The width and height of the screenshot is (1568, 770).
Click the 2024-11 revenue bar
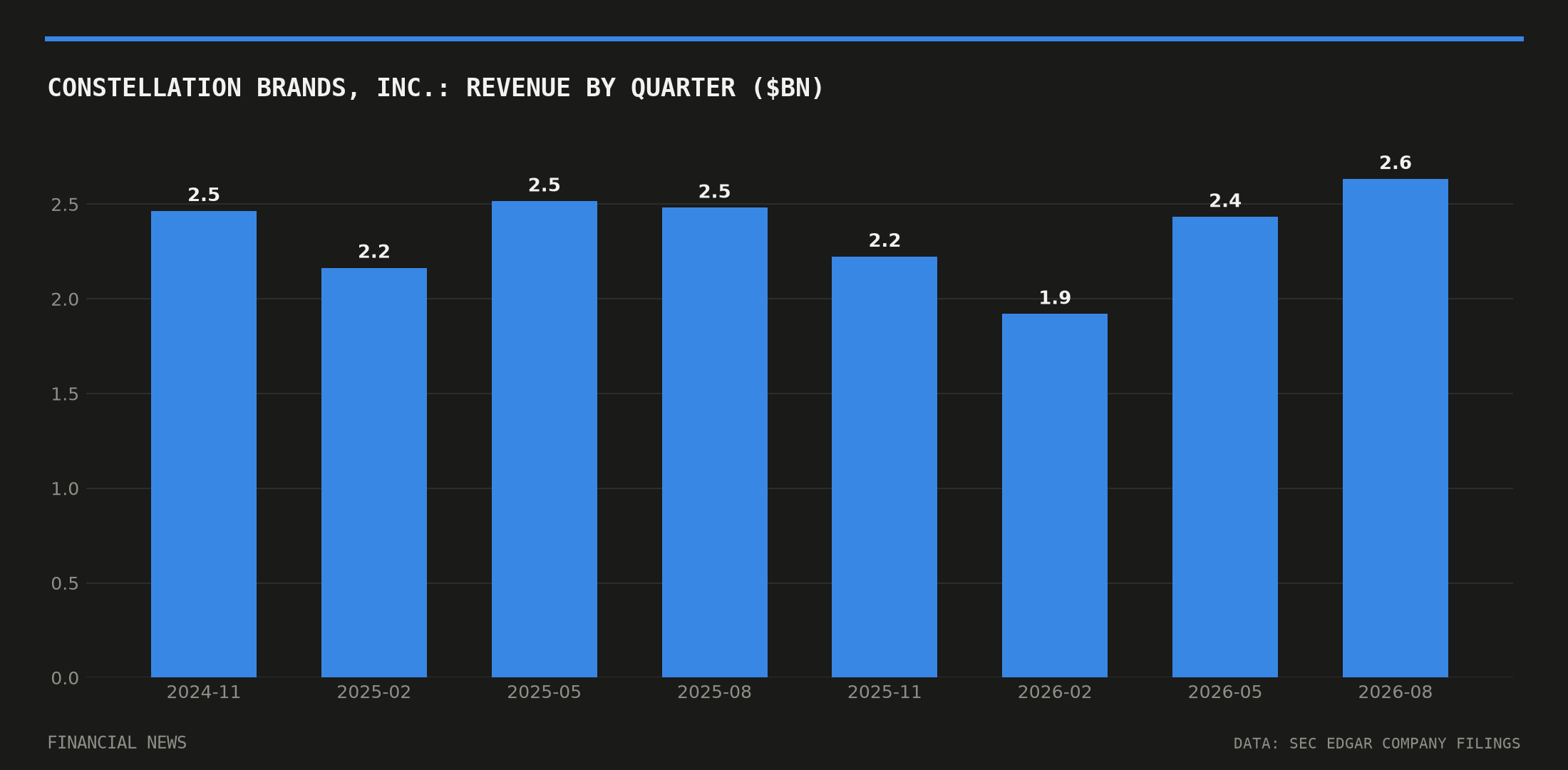coord(204,444)
